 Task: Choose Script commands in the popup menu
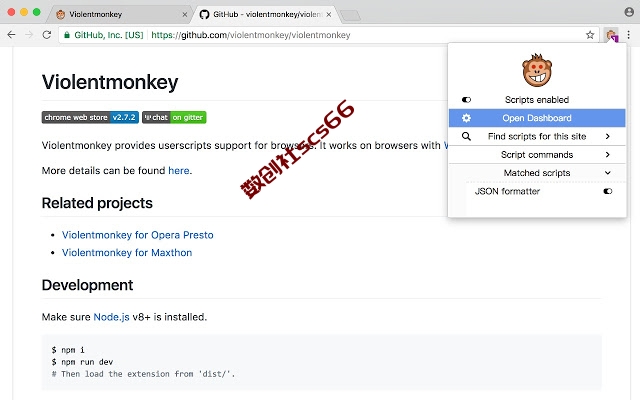point(537,155)
